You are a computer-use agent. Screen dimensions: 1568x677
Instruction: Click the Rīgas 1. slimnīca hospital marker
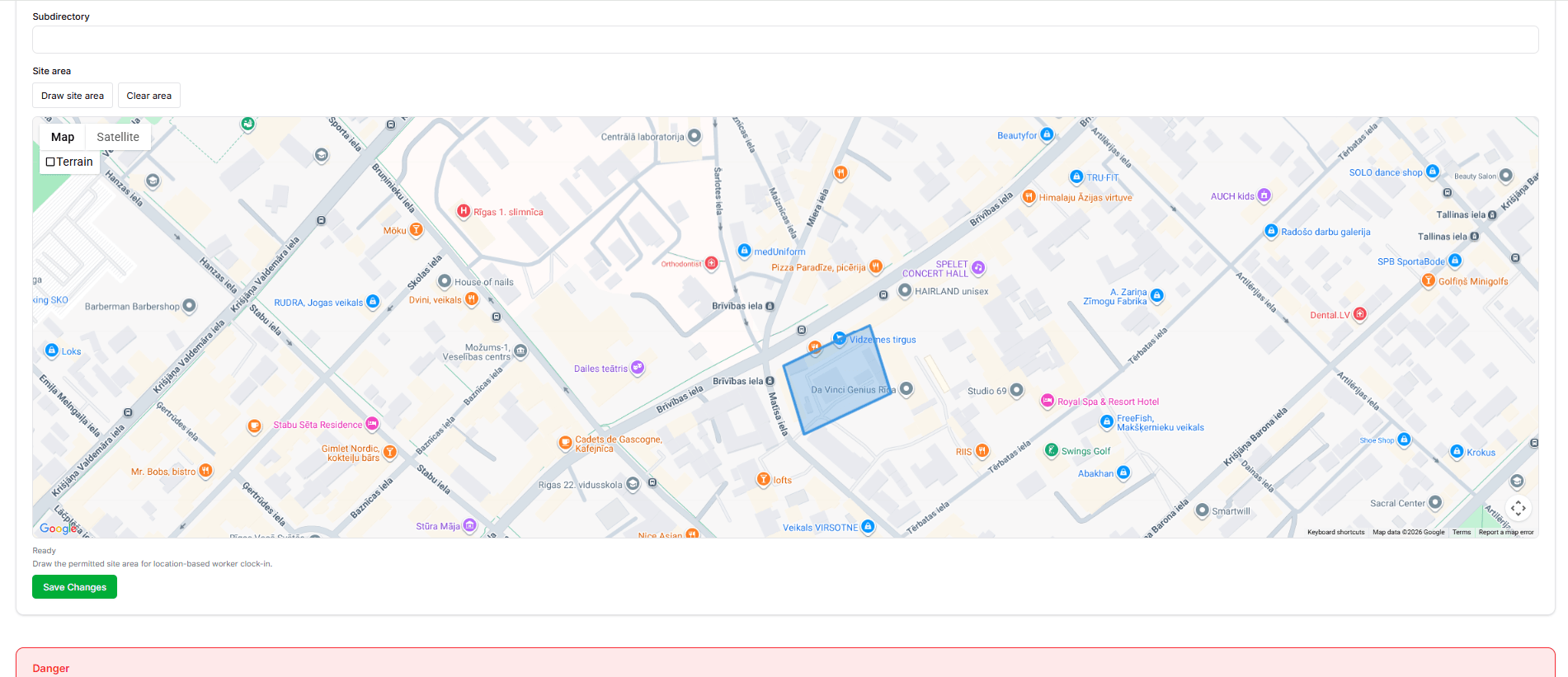[x=464, y=211]
